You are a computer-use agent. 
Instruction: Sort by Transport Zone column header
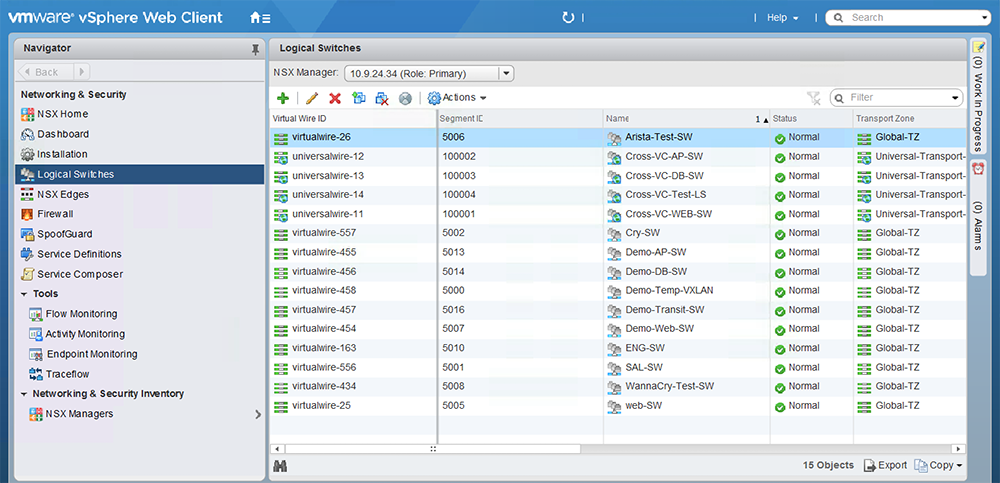point(909,119)
